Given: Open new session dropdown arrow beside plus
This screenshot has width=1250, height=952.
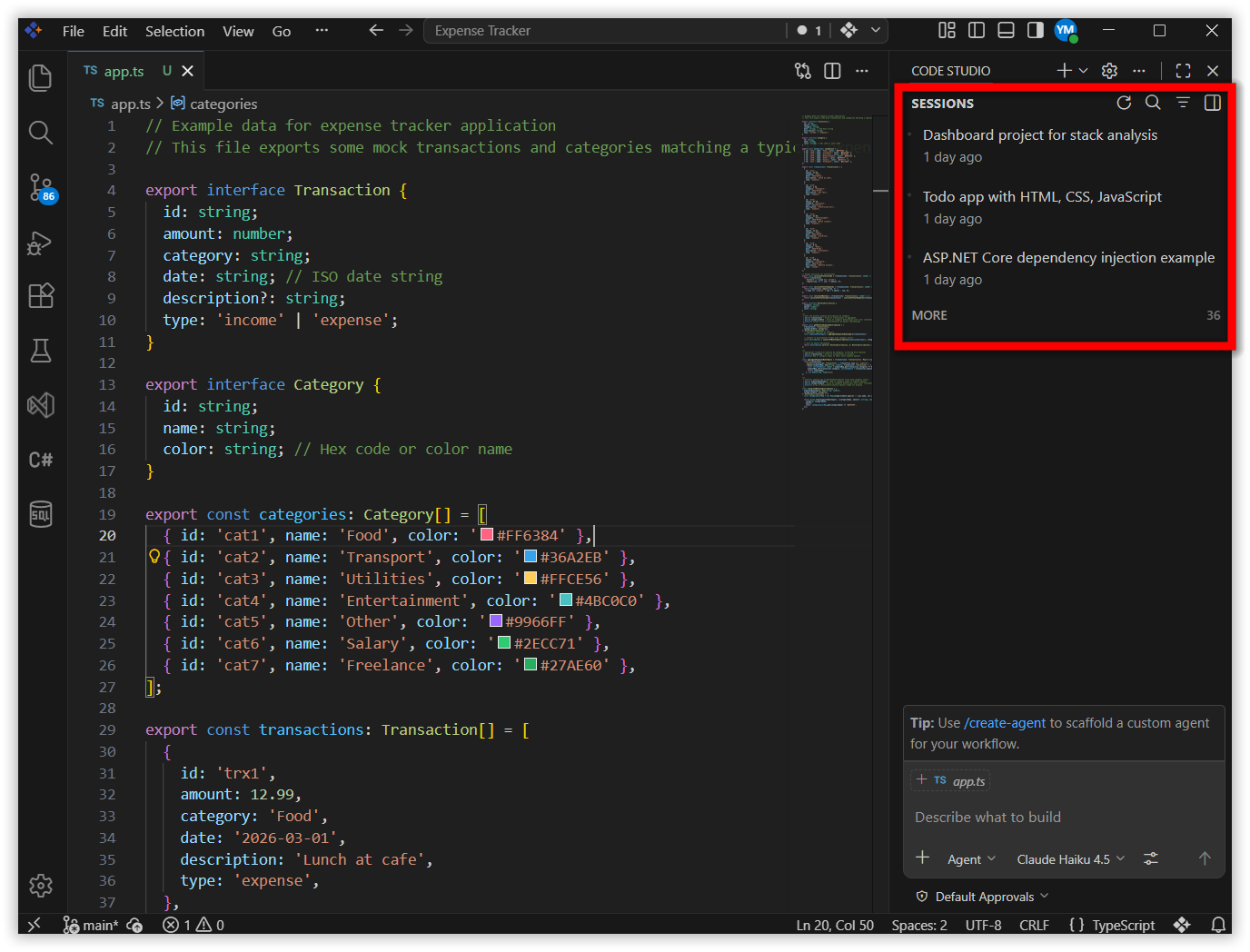Looking at the screenshot, I should 1083,71.
